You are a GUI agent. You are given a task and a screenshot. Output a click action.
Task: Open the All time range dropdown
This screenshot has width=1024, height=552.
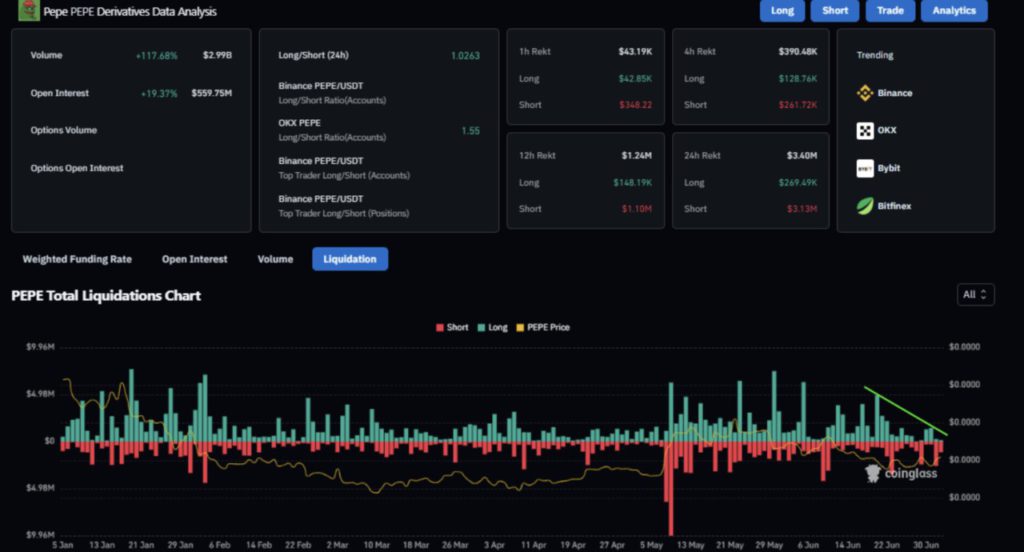[x=976, y=295]
